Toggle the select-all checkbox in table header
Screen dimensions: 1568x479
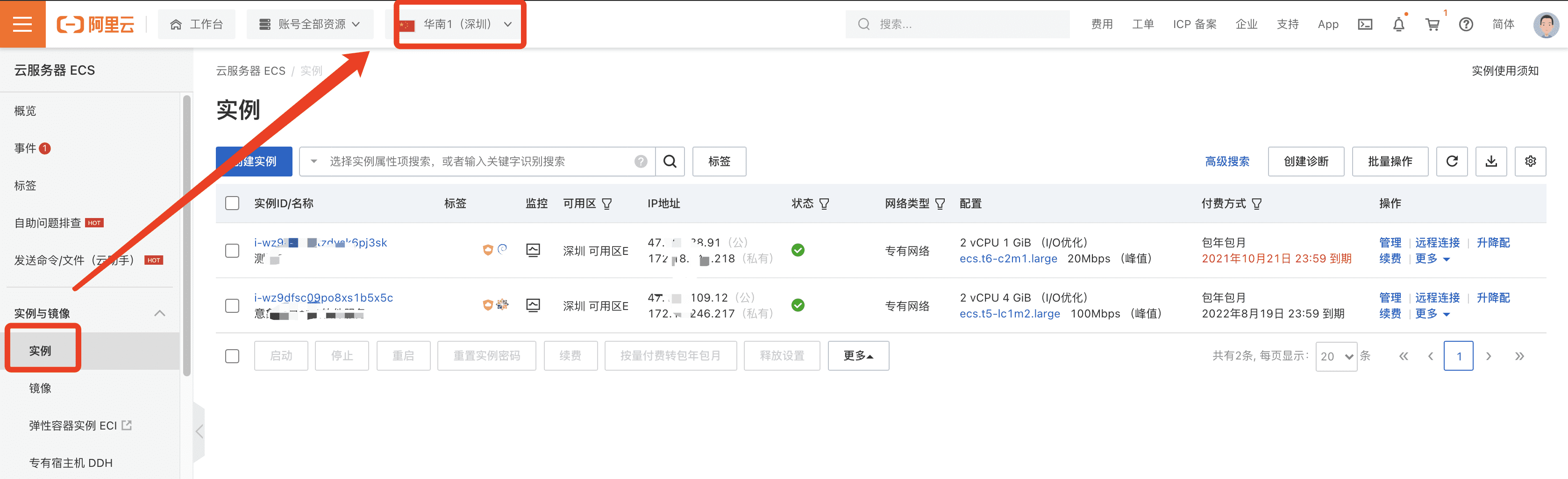232,203
